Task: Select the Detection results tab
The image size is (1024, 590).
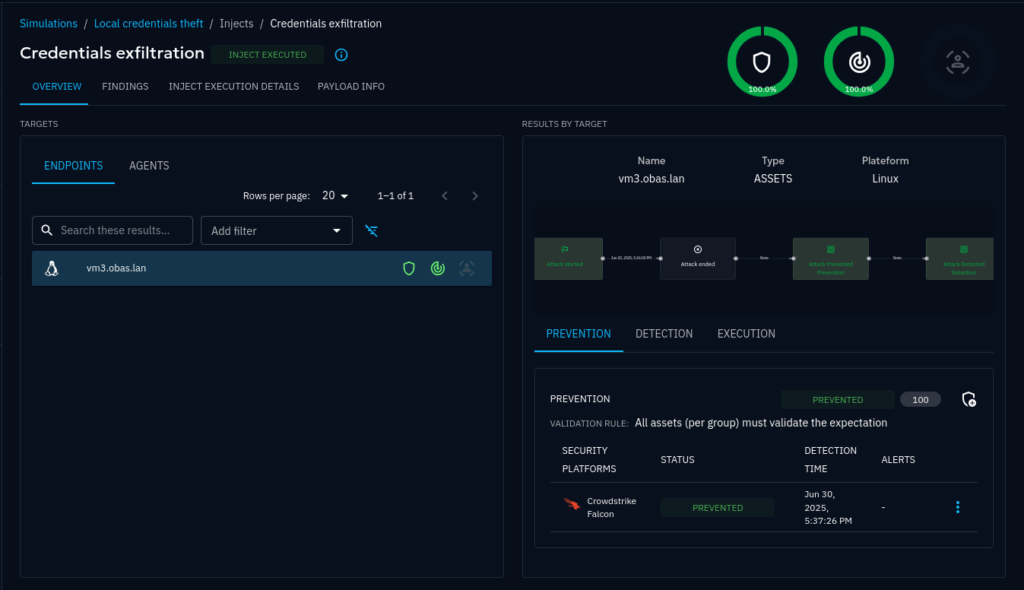Action: (664, 334)
